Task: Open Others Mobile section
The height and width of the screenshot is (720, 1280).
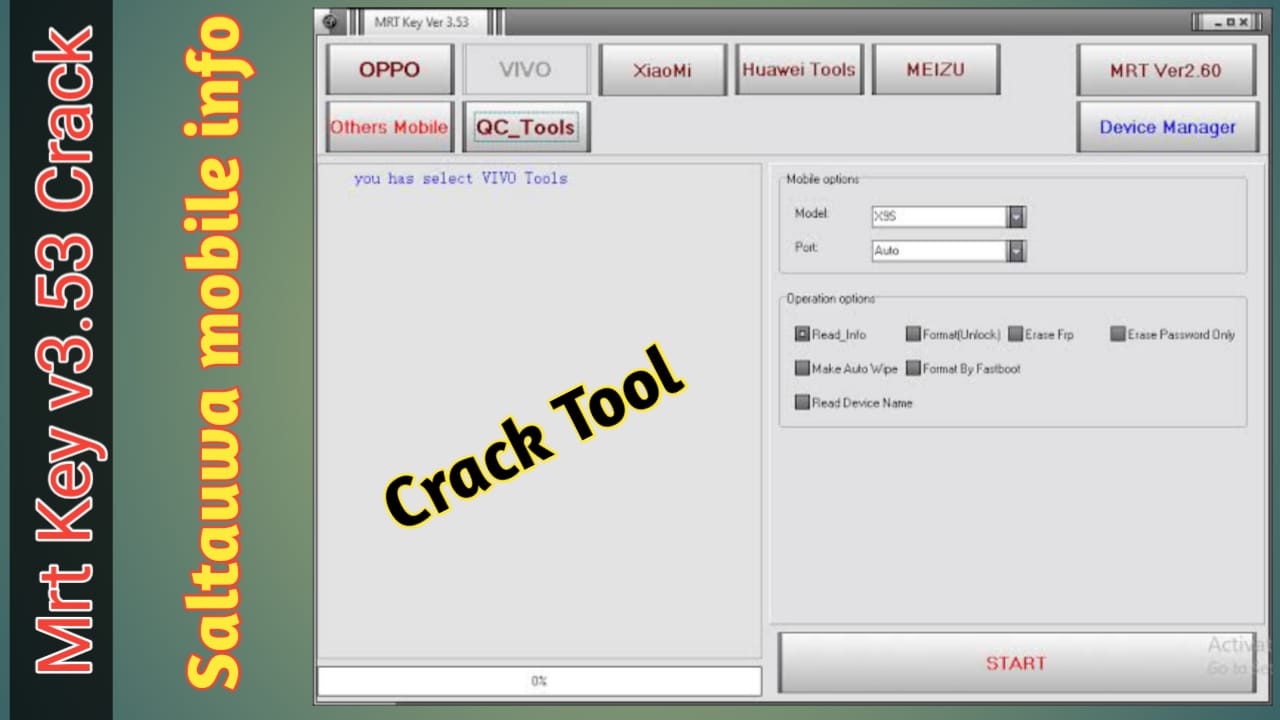Action: [390, 127]
